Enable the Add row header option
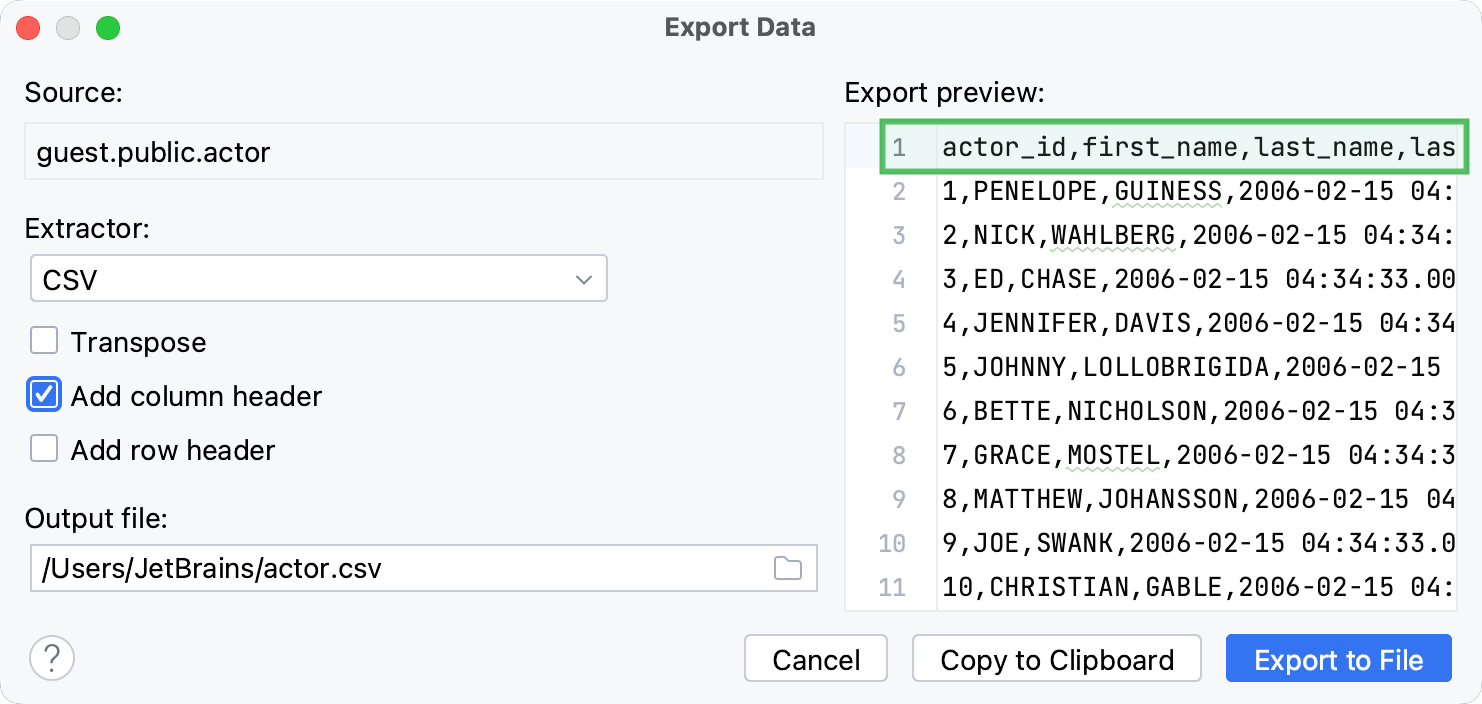This screenshot has width=1482, height=704. (44, 450)
